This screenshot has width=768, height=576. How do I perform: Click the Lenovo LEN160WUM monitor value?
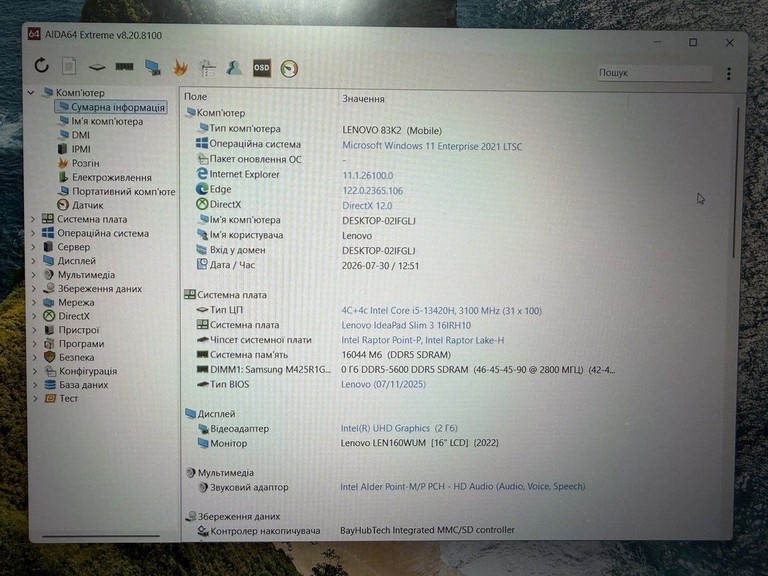pyautogui.click(x=419, y=443)
